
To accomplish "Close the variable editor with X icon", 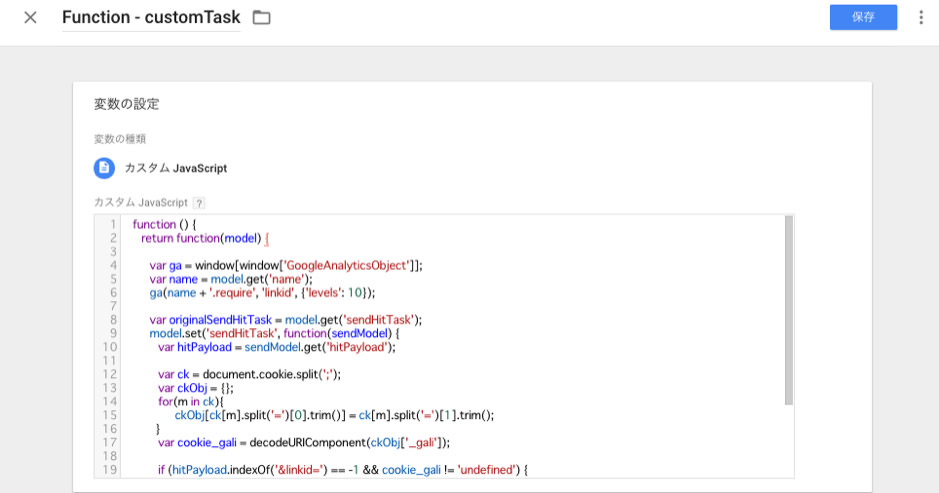I will 30,18.
